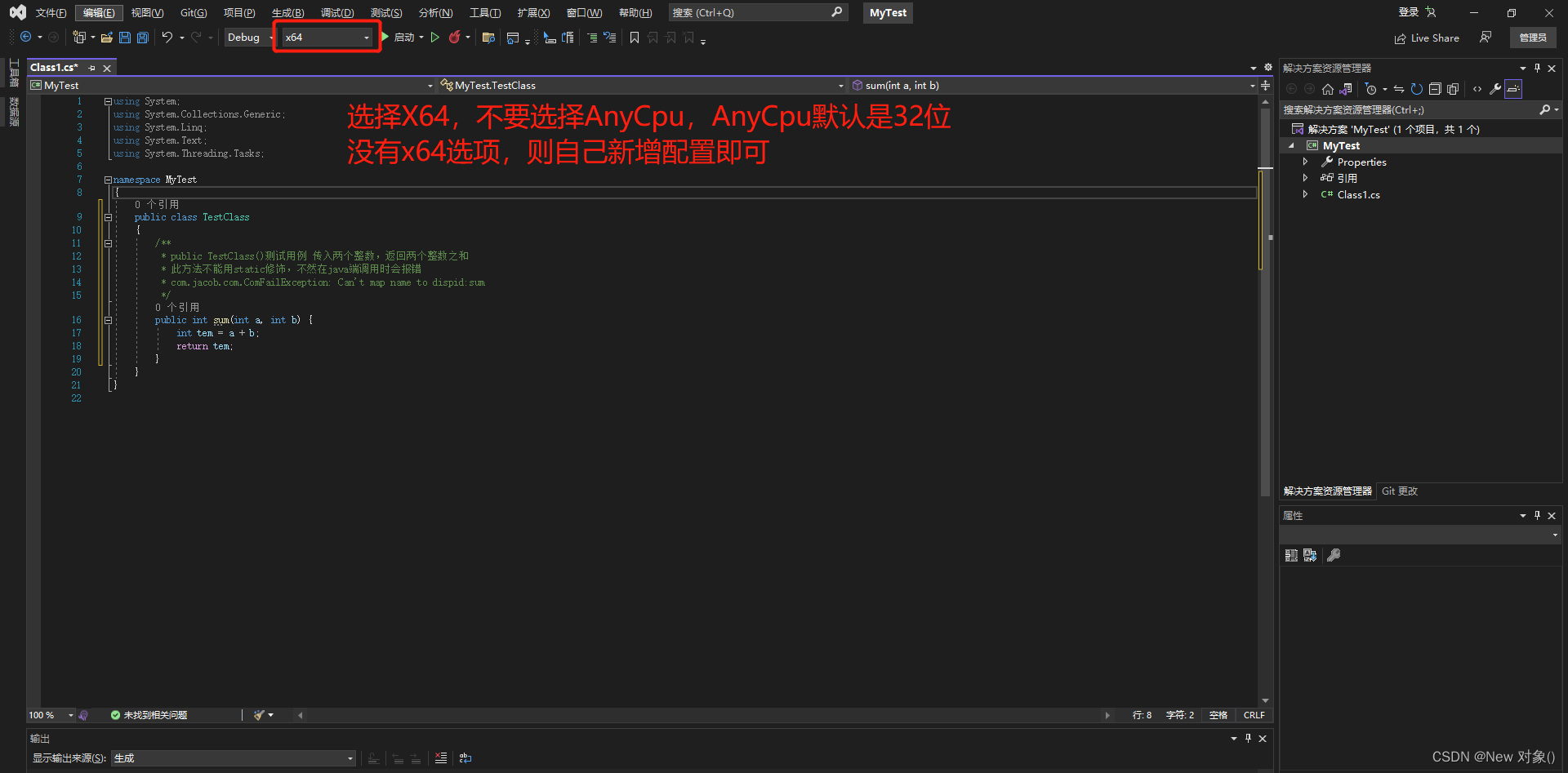
Task: Click the 搜索 (Ctrl+Q) search box
Action: [x=751, y=12]
